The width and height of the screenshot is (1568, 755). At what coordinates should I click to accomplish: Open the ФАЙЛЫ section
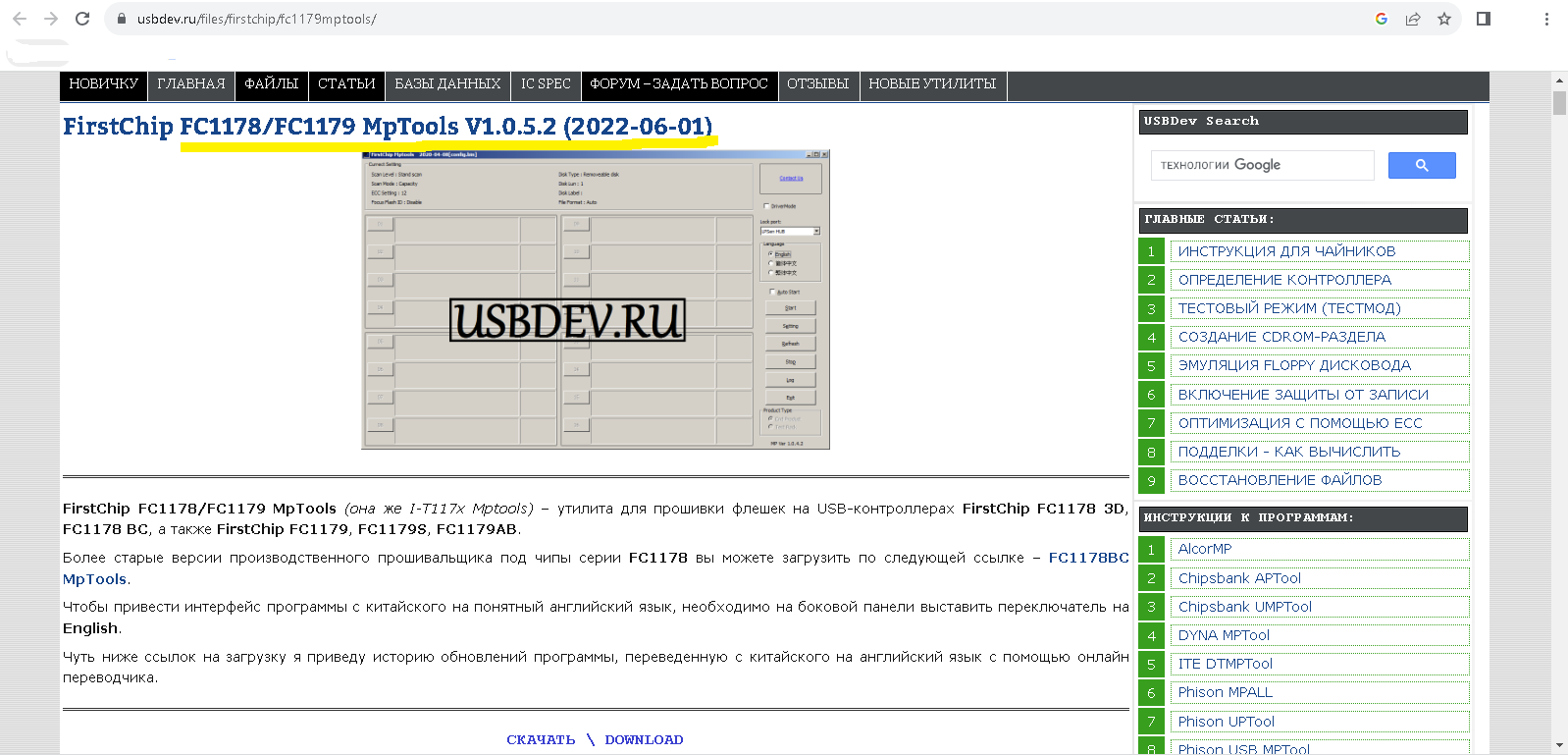[272, 84]
